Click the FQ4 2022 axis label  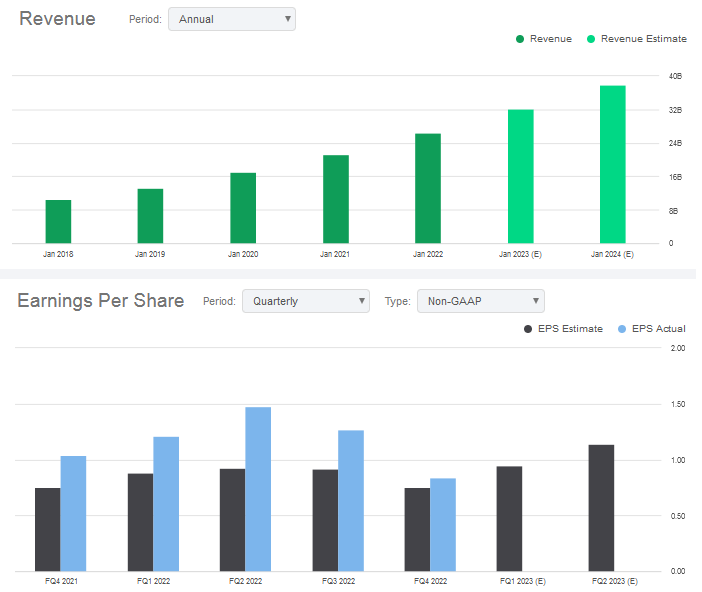[430, 581]
